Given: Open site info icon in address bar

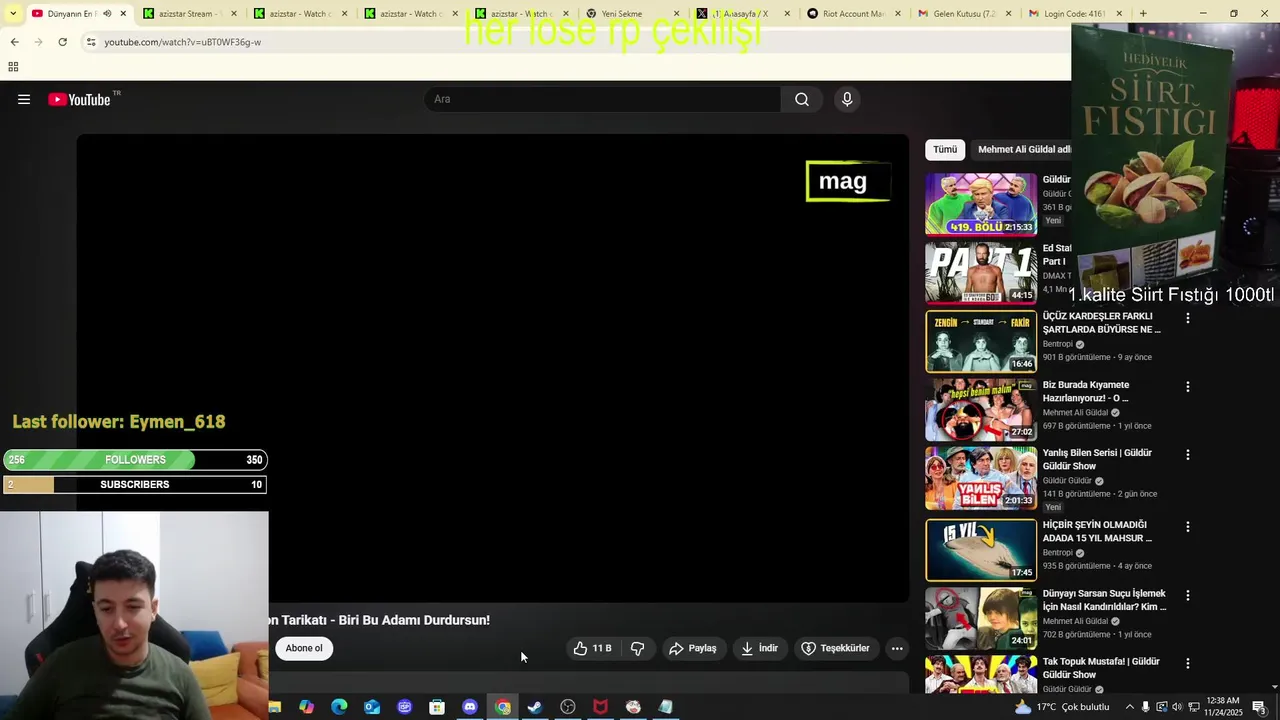Looking at the screenshot, I should click(x=91, y=42).
